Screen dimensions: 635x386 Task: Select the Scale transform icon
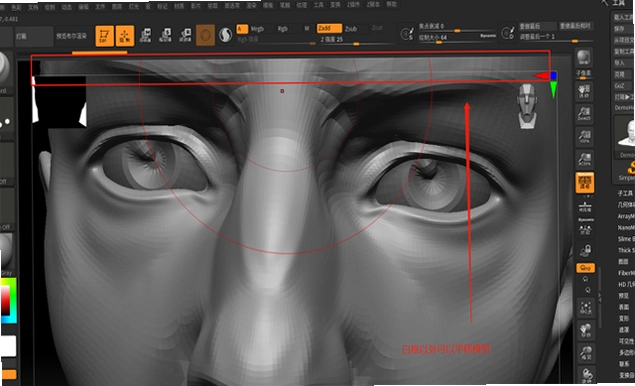coord(165,36)
